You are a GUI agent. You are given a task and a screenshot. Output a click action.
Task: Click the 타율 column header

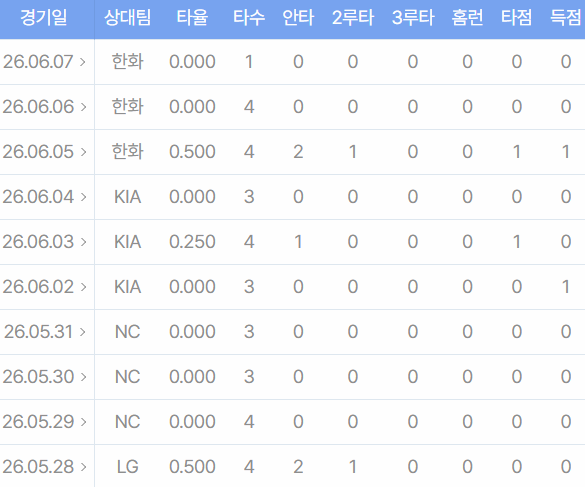coord(192,18)
